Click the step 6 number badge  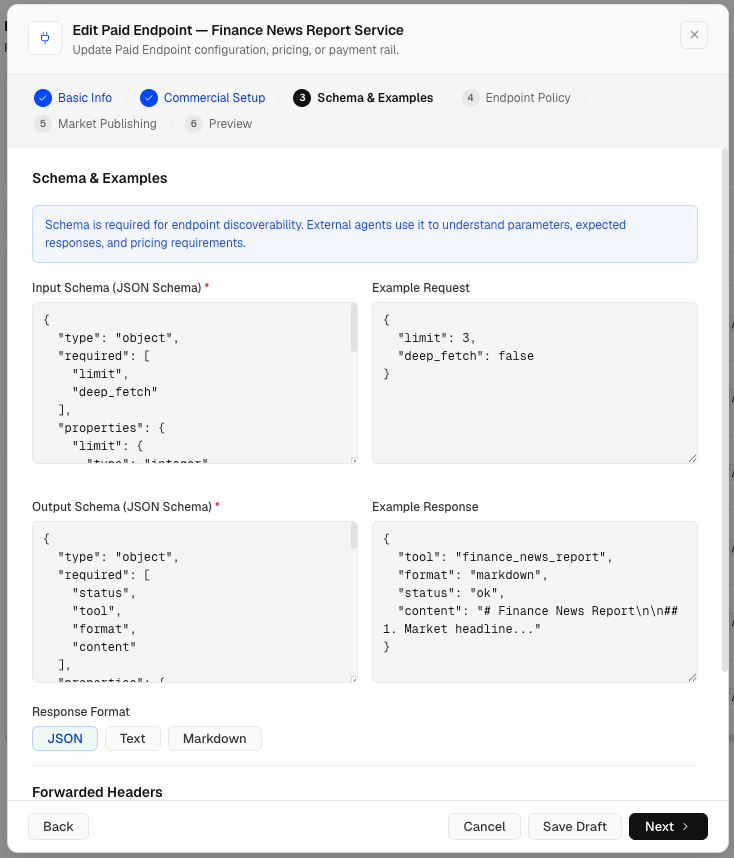(194, 124)
